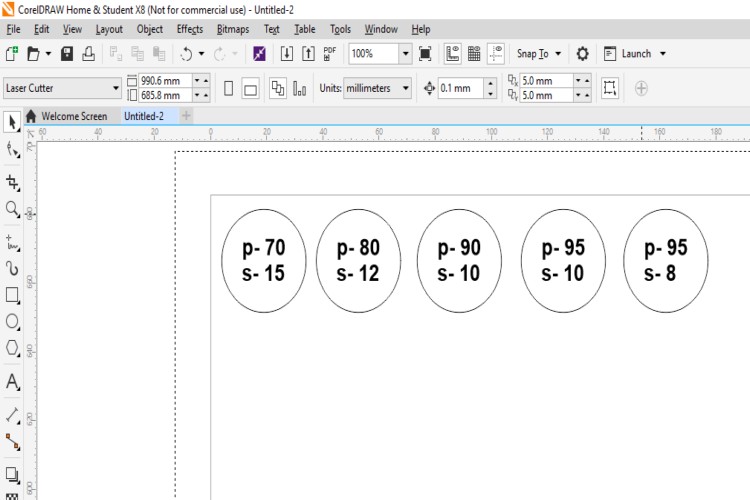Select the Parallel Dimension tool

(x=12, y=415)
